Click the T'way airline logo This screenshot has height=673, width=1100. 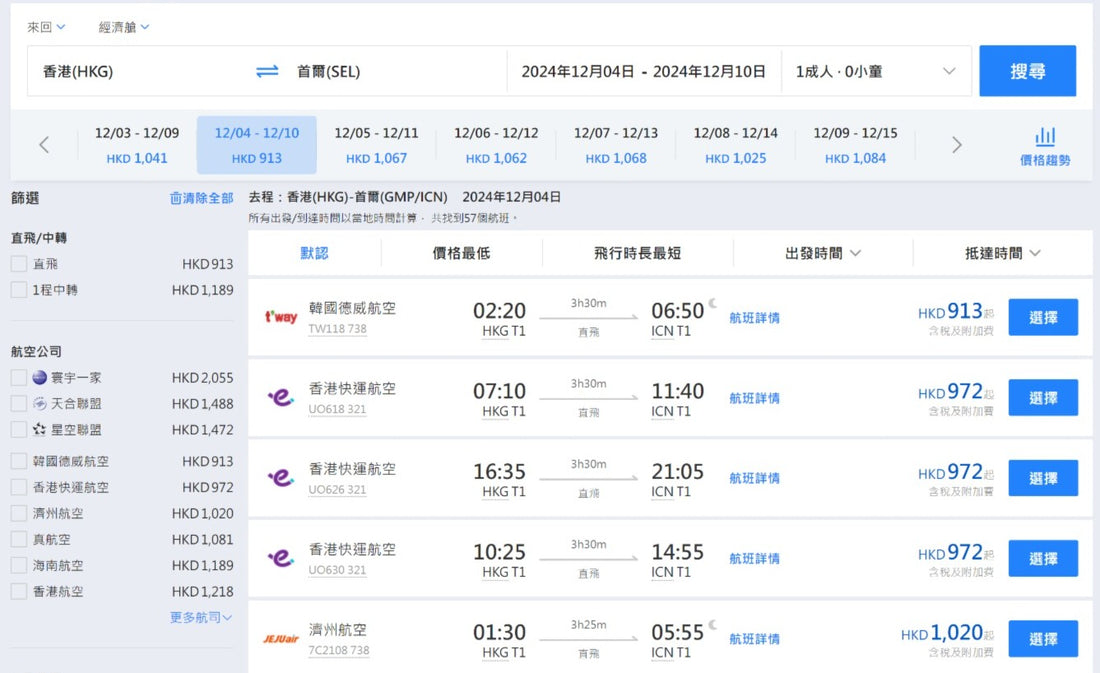[280, 317]
